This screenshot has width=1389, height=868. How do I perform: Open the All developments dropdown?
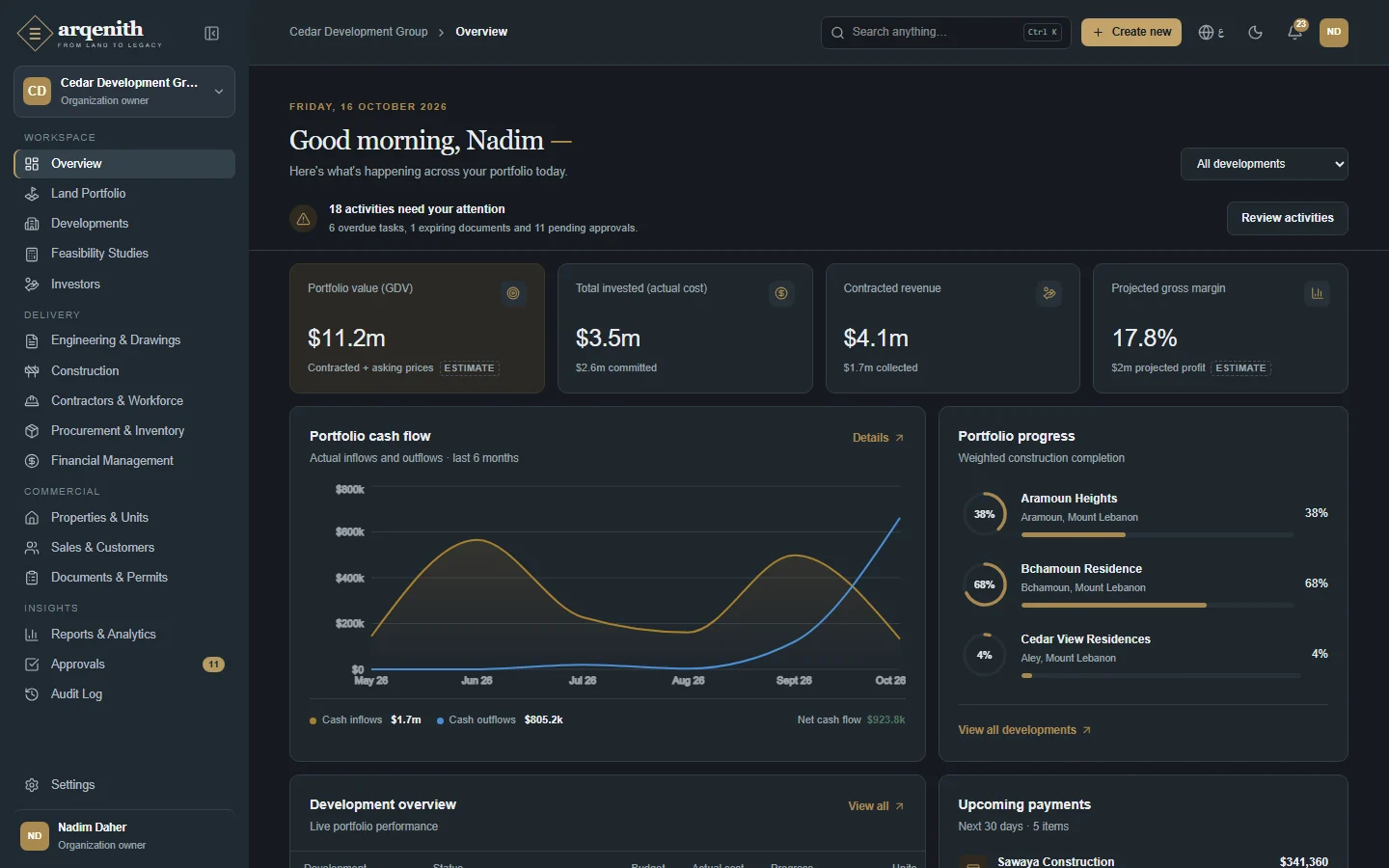coord(1265,164)
